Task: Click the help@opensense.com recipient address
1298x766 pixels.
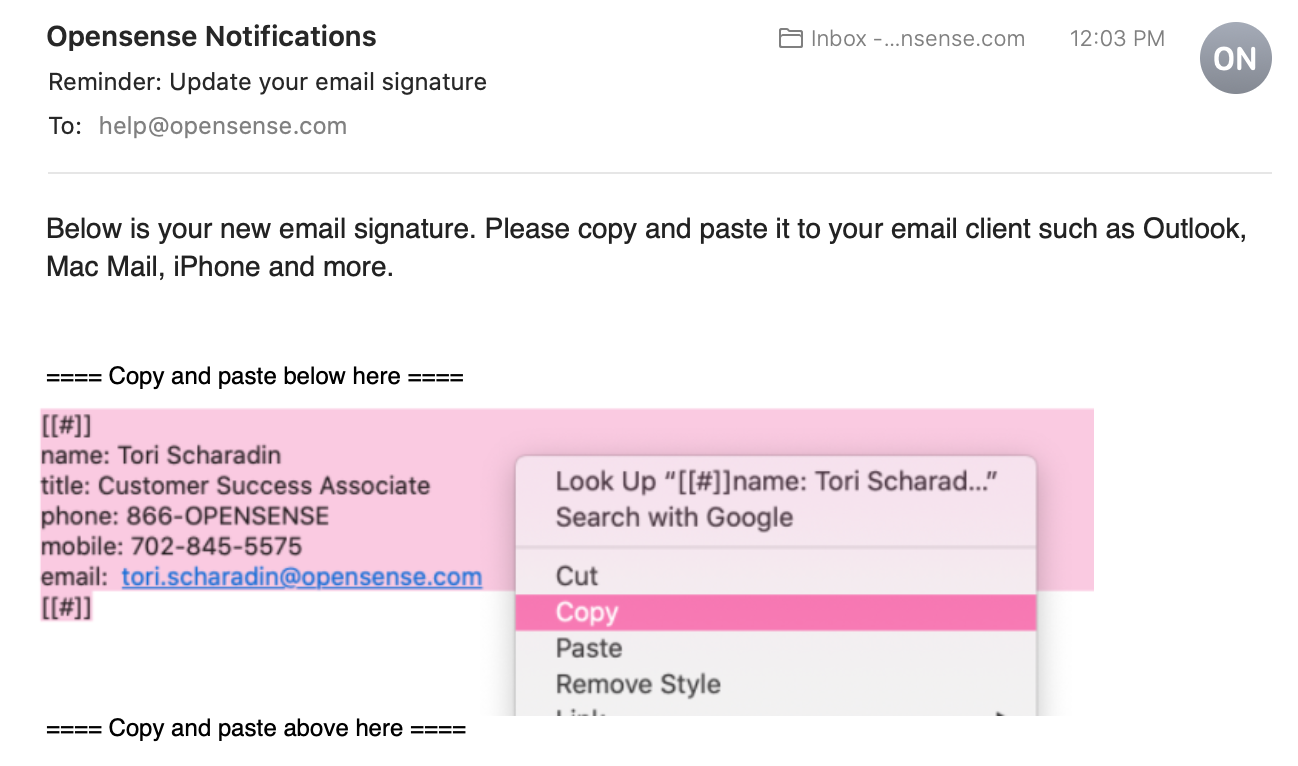Action: 223,126
